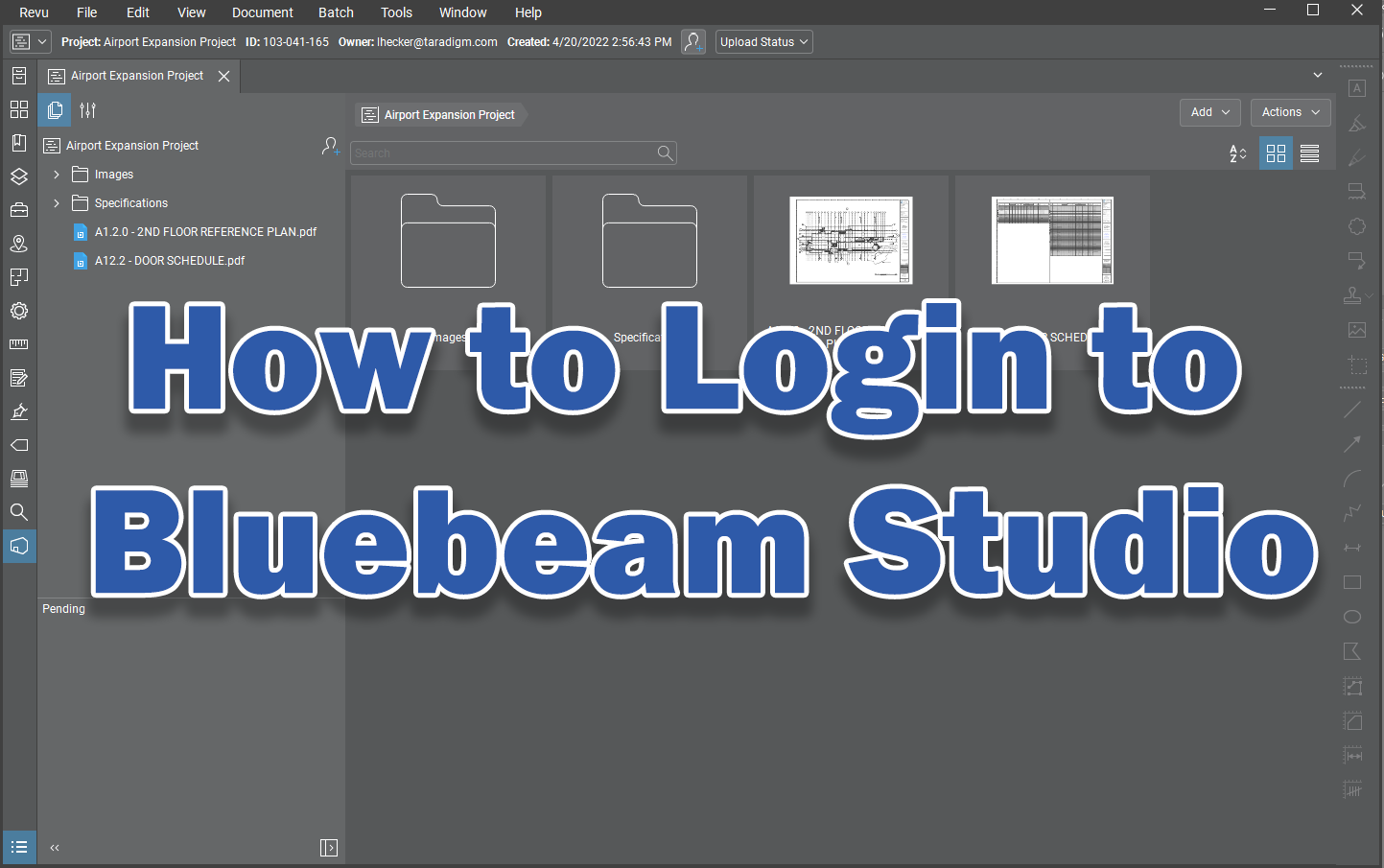Select the Line tool
The height and width of the screenshot is (868, 1384).
pos(1352,410)
